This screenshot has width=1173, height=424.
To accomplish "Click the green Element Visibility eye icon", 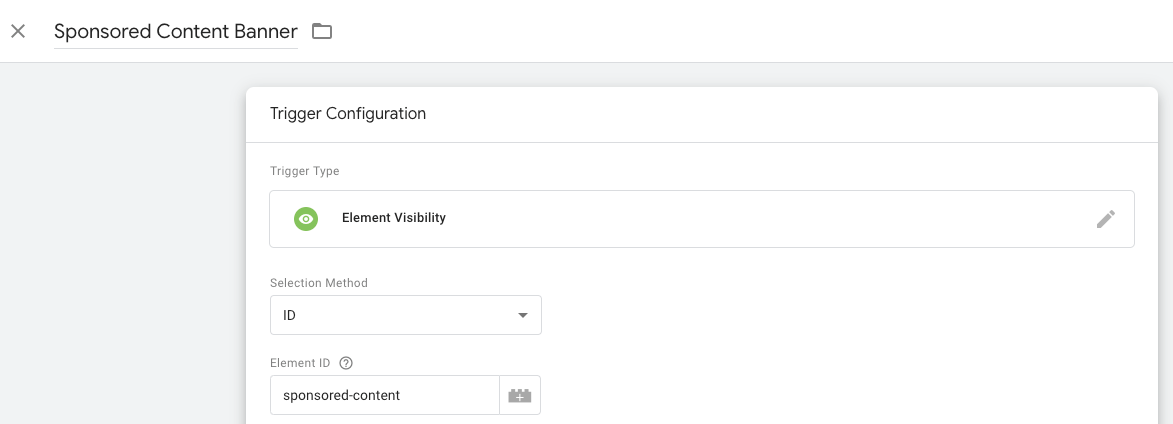I will pyautogui.click(x=306, y=218).
